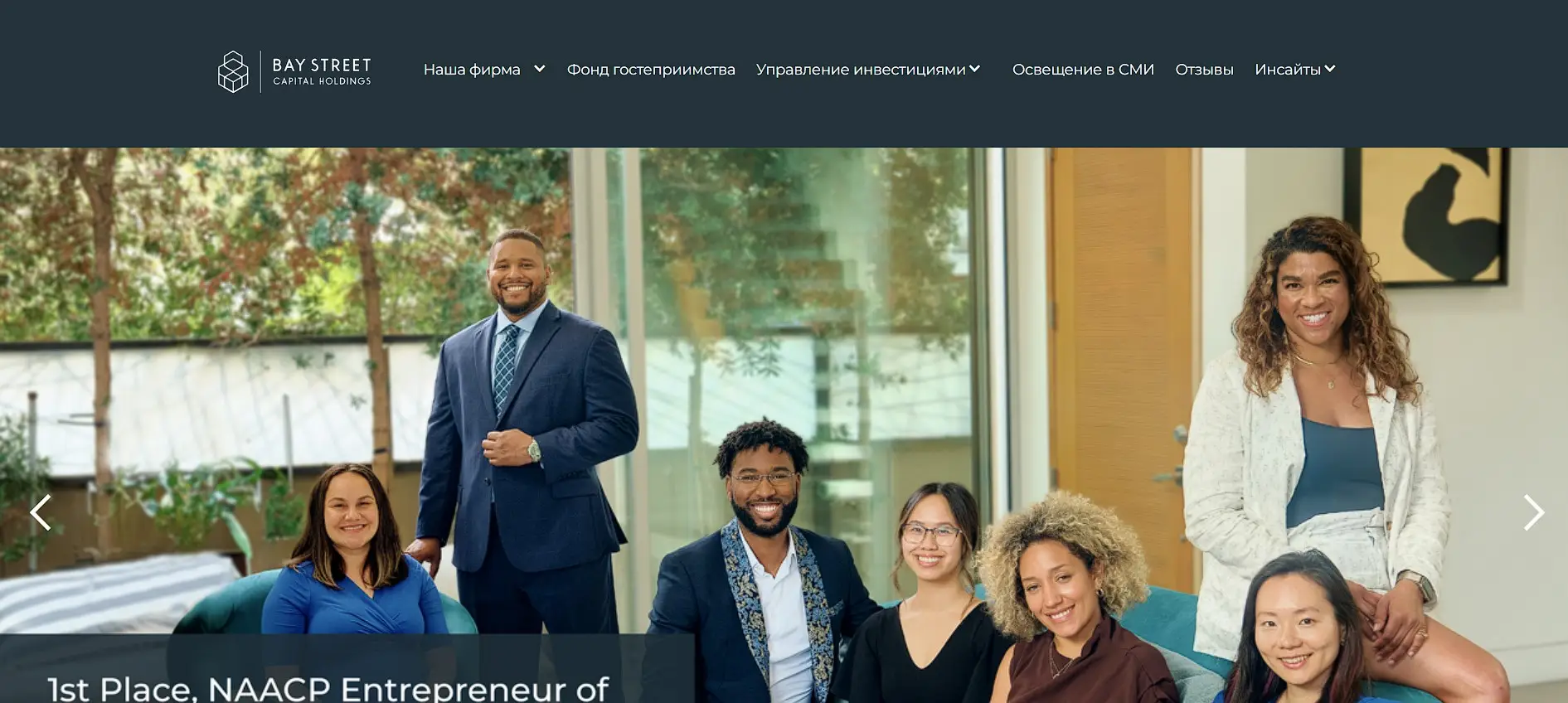Expand the Инсайты dropdown chevron

click(x=1329, y=69)
